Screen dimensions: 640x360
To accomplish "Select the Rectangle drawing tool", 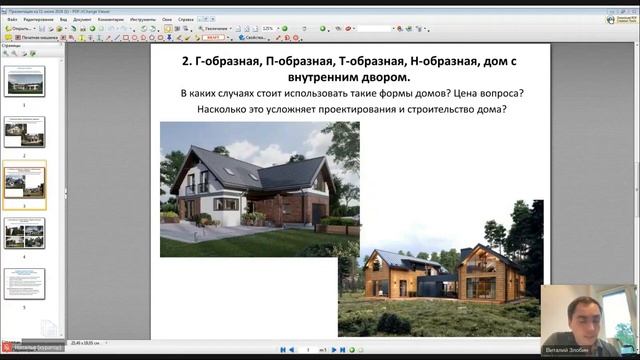I will click(126, 38).
